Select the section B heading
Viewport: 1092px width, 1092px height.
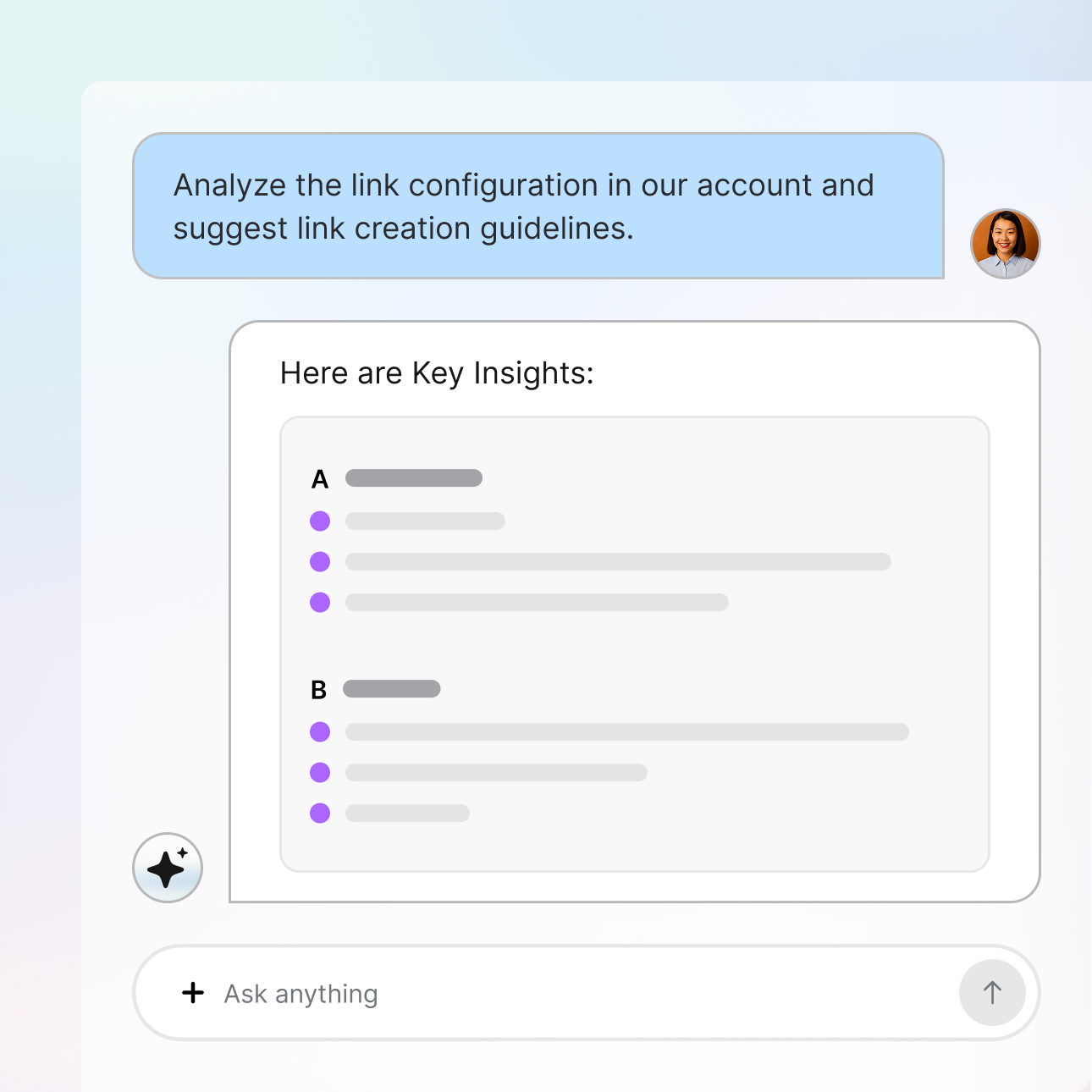pos(319,690)
